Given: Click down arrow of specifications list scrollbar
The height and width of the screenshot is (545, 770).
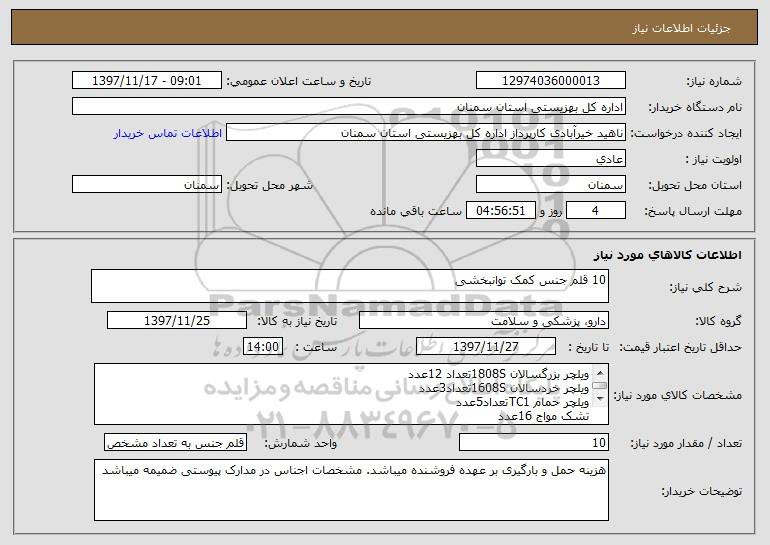Looking at the screenshot, I should (600, 399).
